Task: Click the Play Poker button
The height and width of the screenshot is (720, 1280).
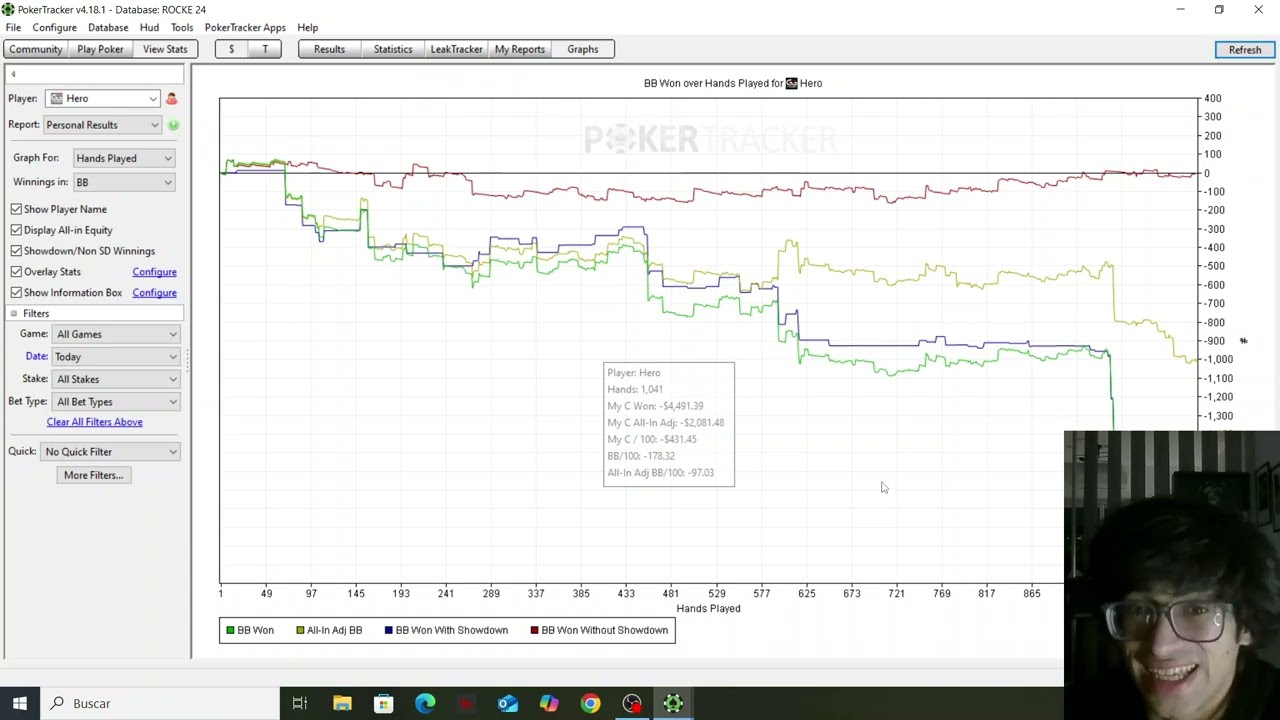Action: pyautogui.click(x=101, y=49)
